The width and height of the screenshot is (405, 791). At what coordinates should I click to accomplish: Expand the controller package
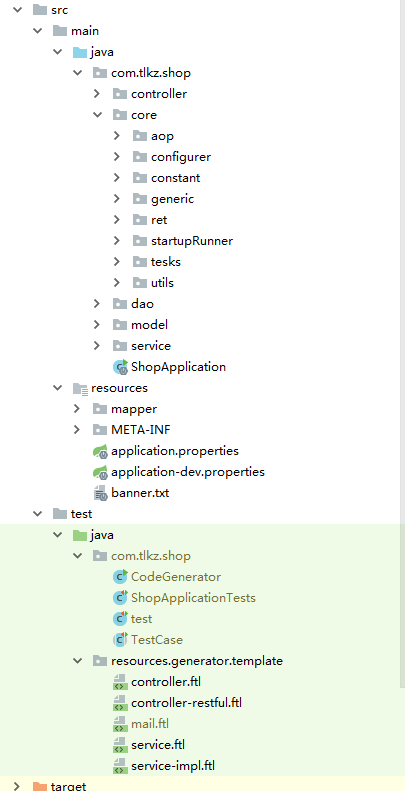coord(97,94)
